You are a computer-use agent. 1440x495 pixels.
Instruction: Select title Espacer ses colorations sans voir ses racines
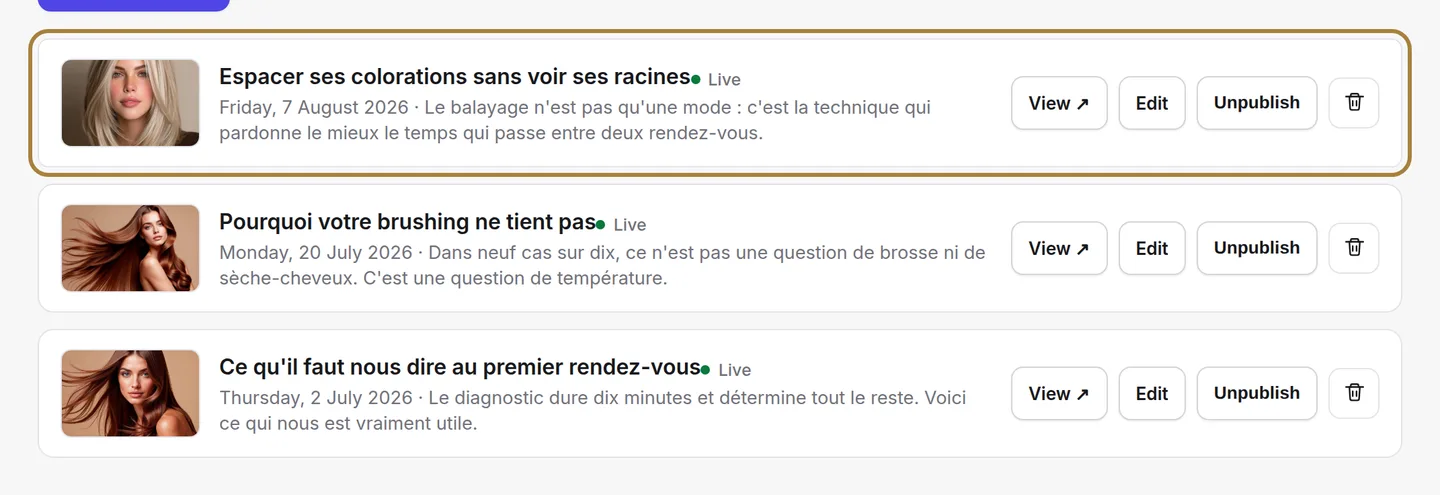[x=455, y=77]
